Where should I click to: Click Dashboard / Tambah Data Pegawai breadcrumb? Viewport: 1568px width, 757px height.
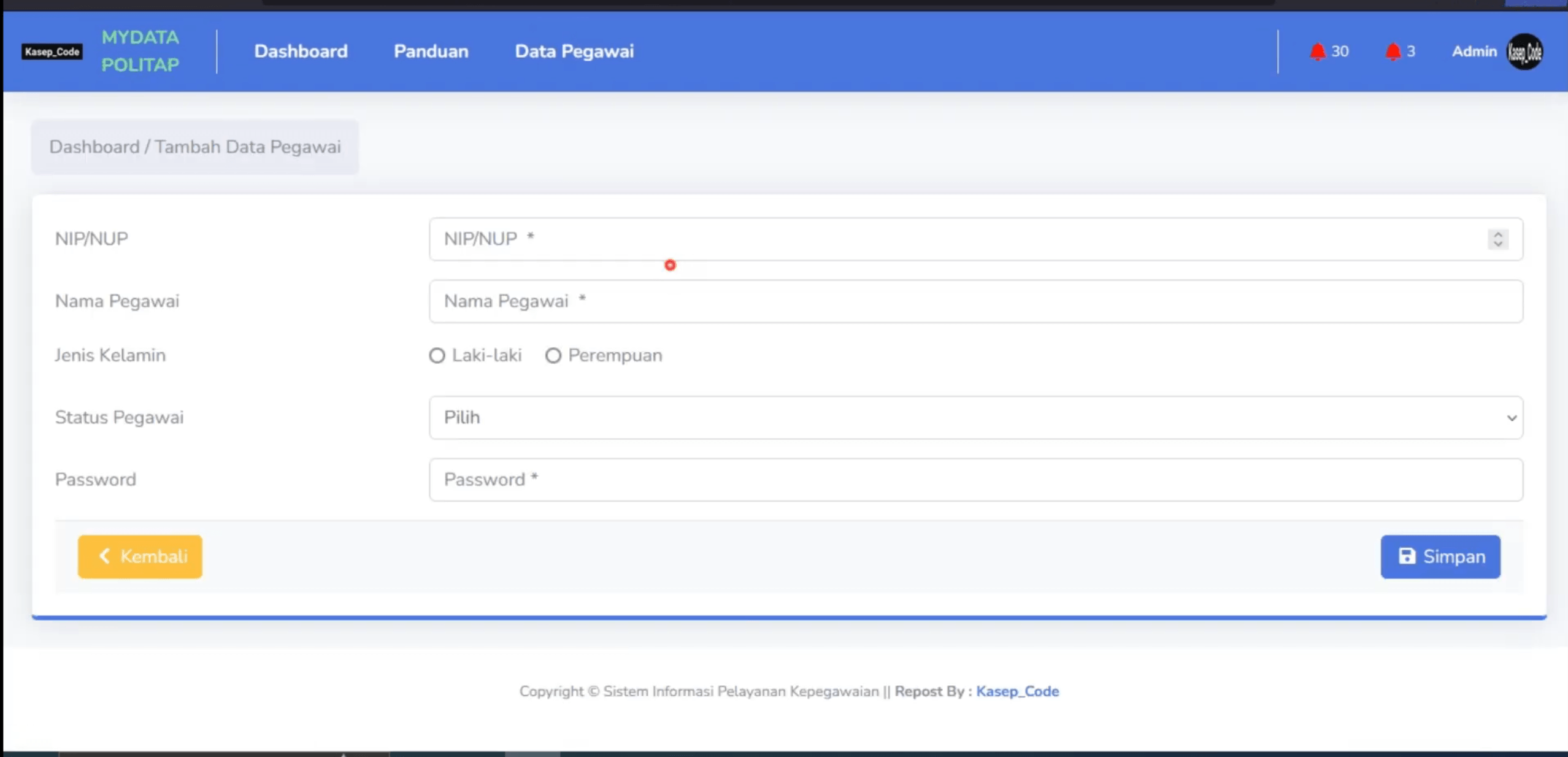pyautogui.click(x=195, y=147)
